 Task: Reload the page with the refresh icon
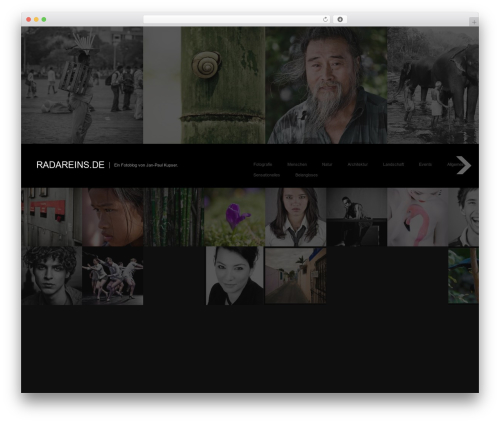coord(325,20)
